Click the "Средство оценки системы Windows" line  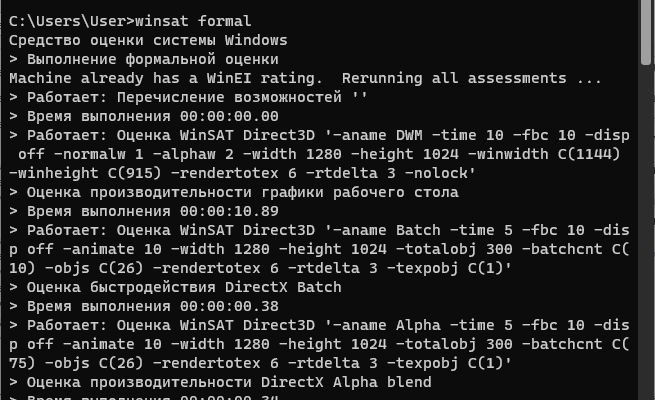pos(148,40)
